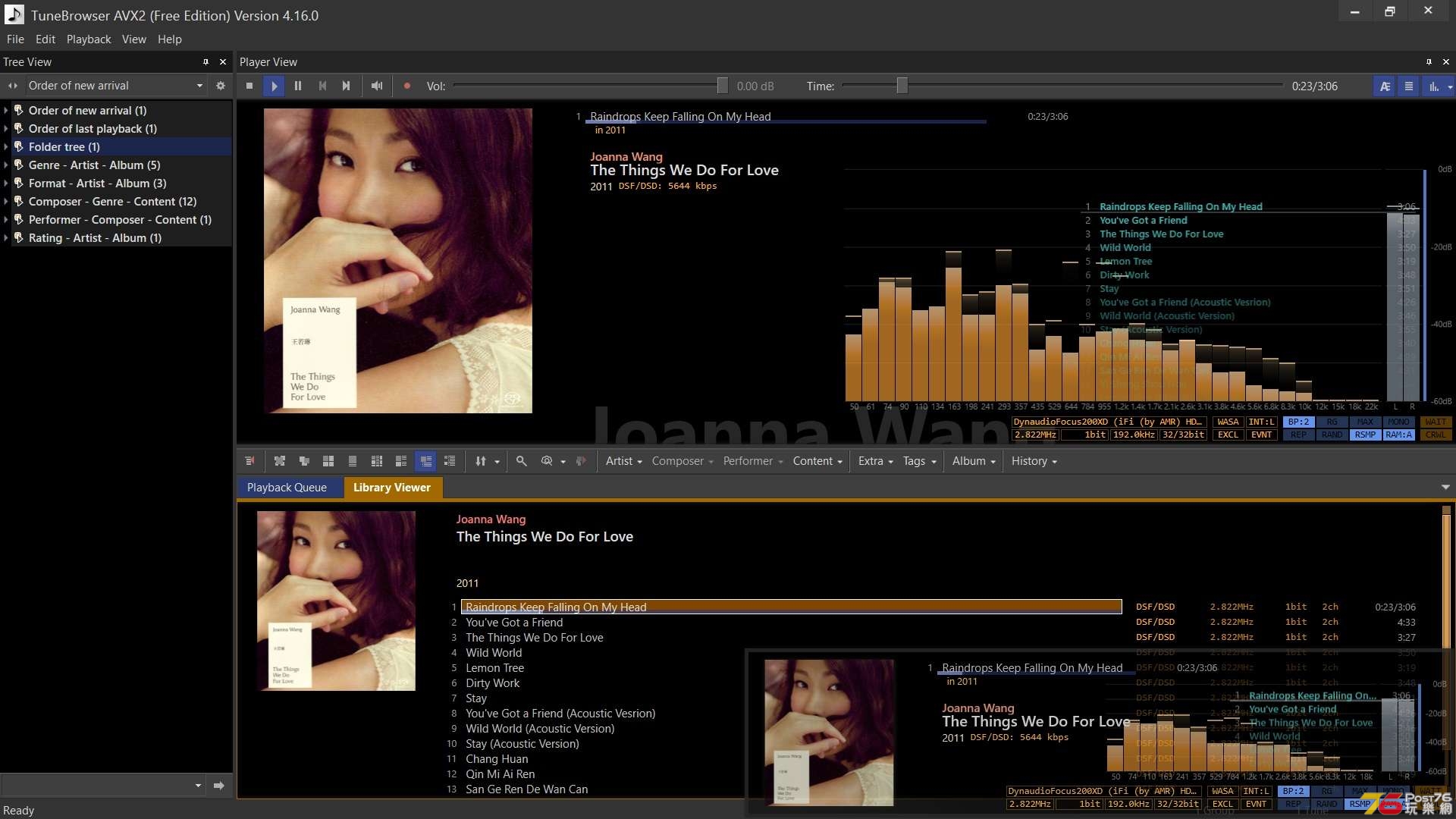Click the play button in Player View

(274, 86)
